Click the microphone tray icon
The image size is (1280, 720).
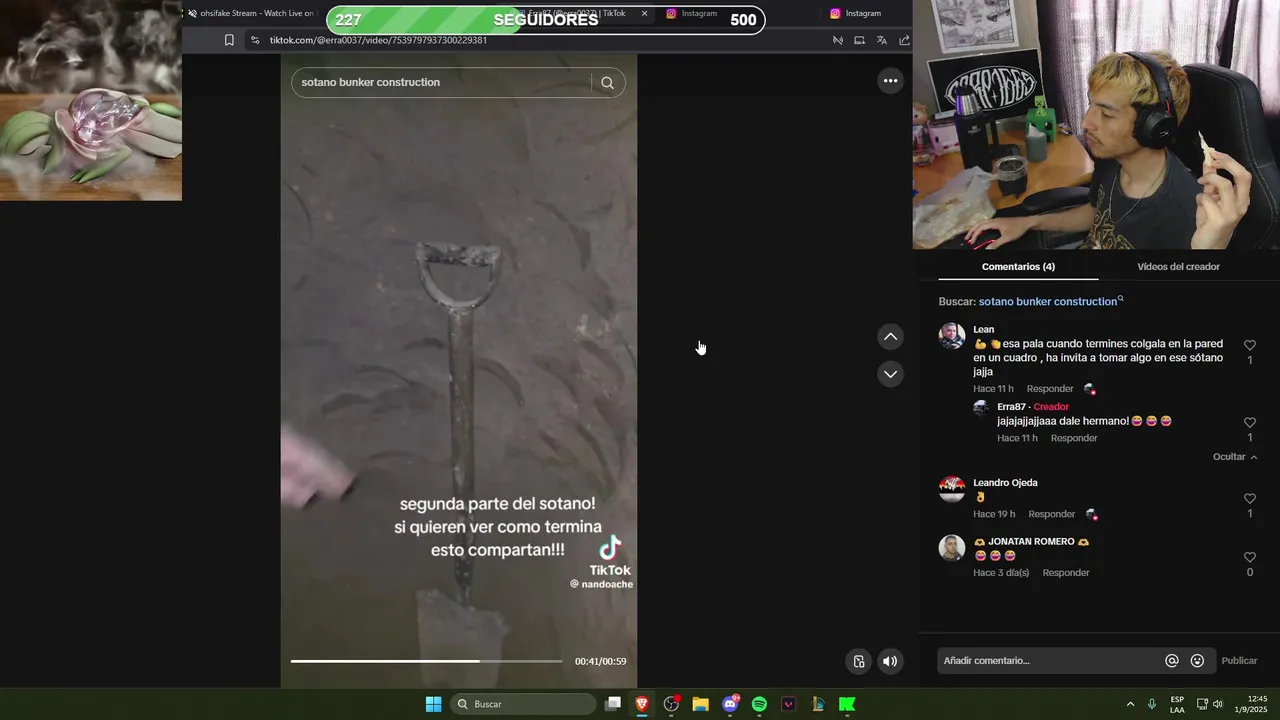(1152, 704)
